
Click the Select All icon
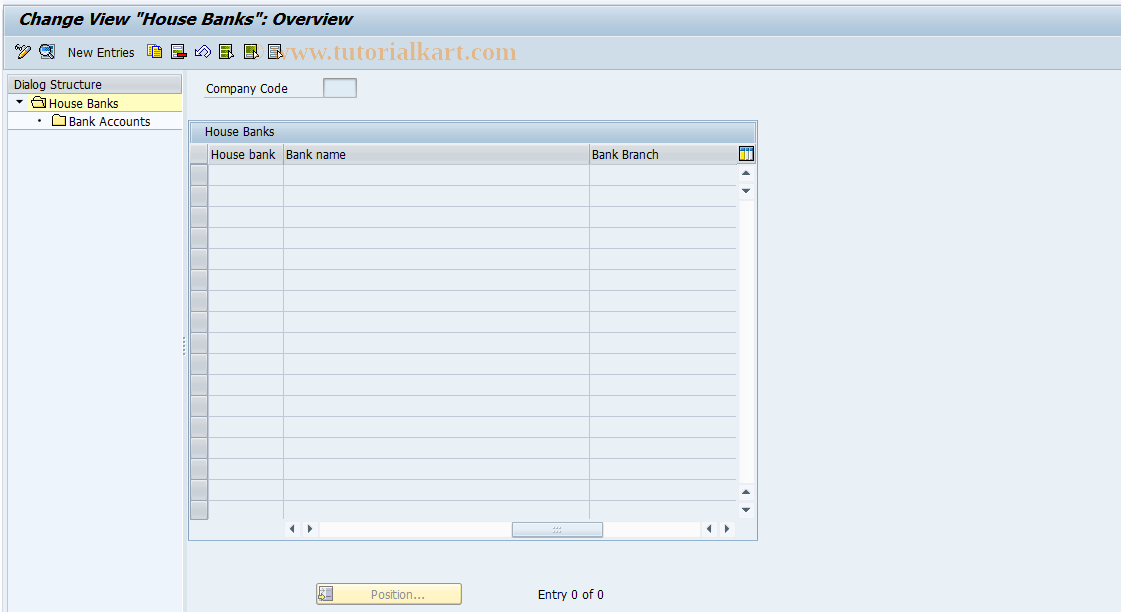pyautogui.click(x=227, y=51)
